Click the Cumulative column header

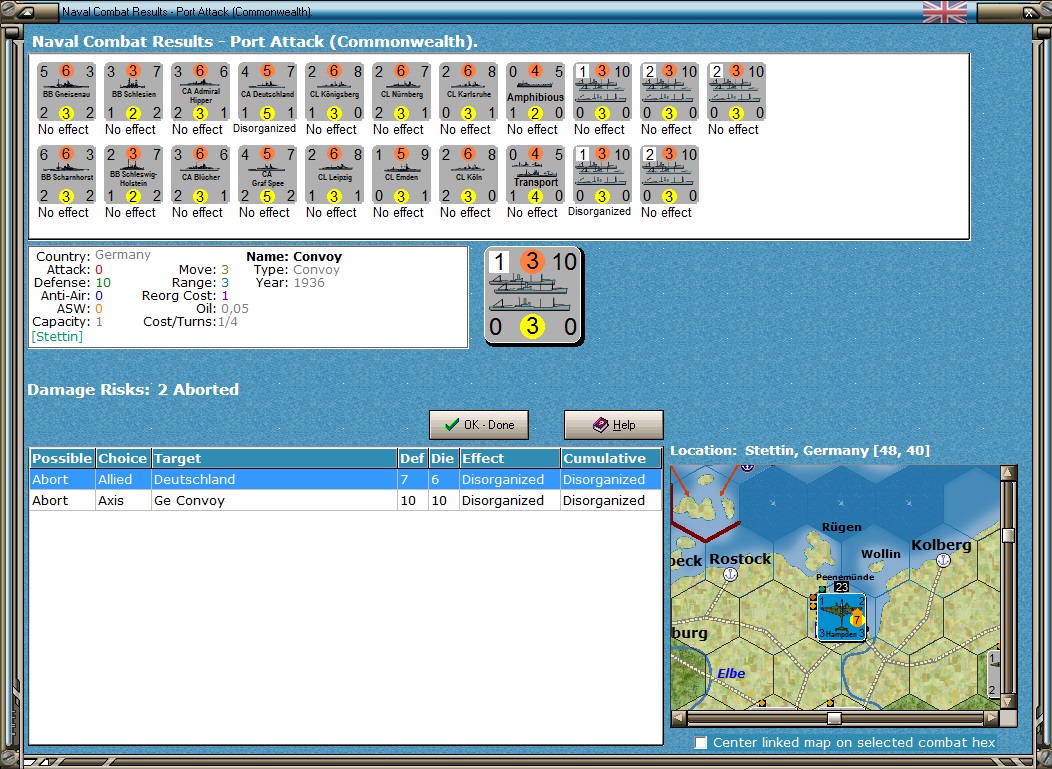tap(611, 458)
